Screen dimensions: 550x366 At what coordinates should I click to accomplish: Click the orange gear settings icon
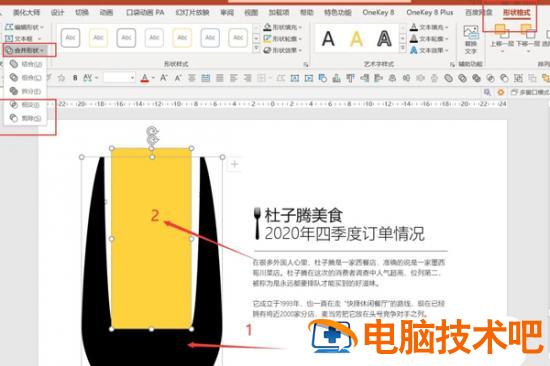501,92
